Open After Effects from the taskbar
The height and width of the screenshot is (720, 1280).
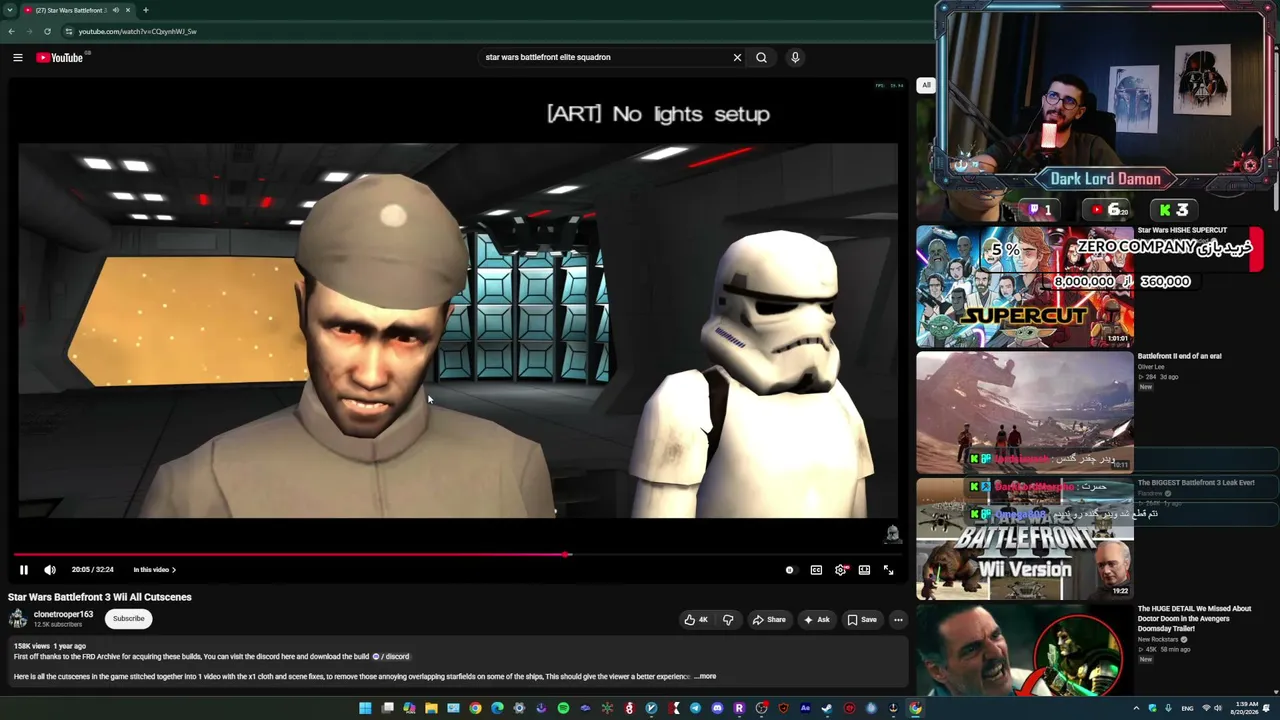pyautogui.click(x=805, y=709)
